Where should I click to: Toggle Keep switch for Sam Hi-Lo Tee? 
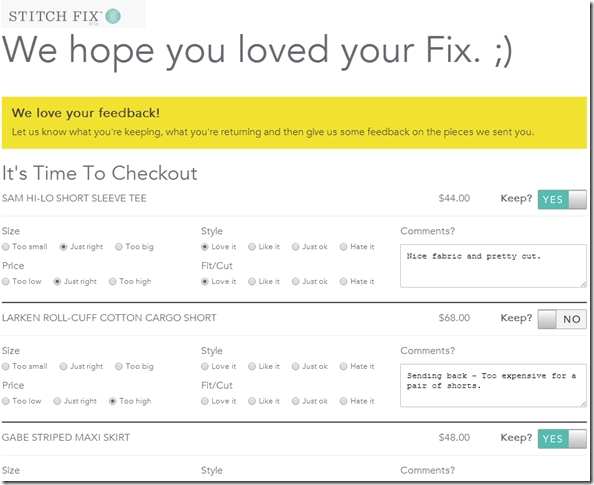point(562,199)
